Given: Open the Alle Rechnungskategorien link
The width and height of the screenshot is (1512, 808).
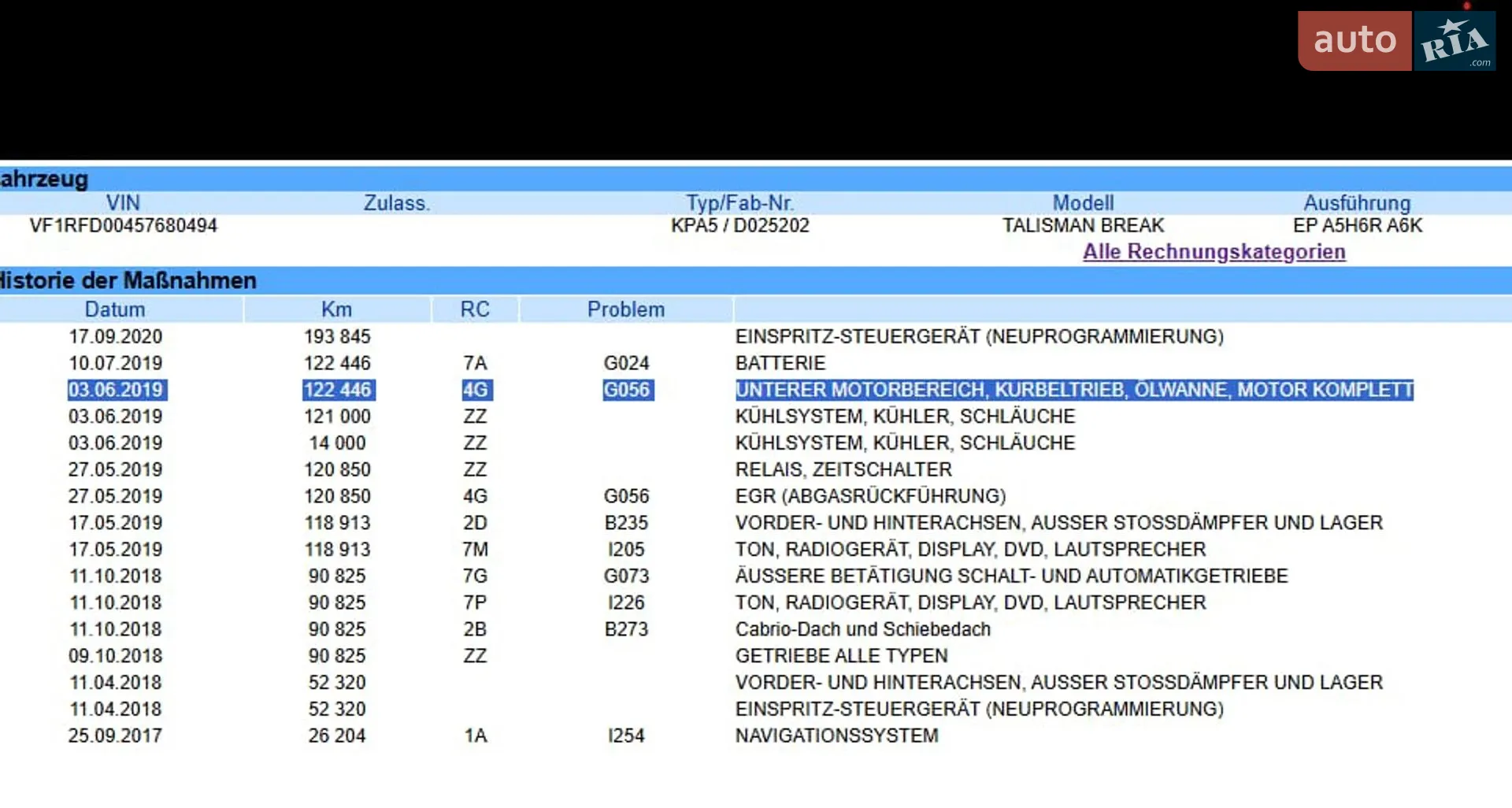Looking at the screenshot, I should point(1214,252).
